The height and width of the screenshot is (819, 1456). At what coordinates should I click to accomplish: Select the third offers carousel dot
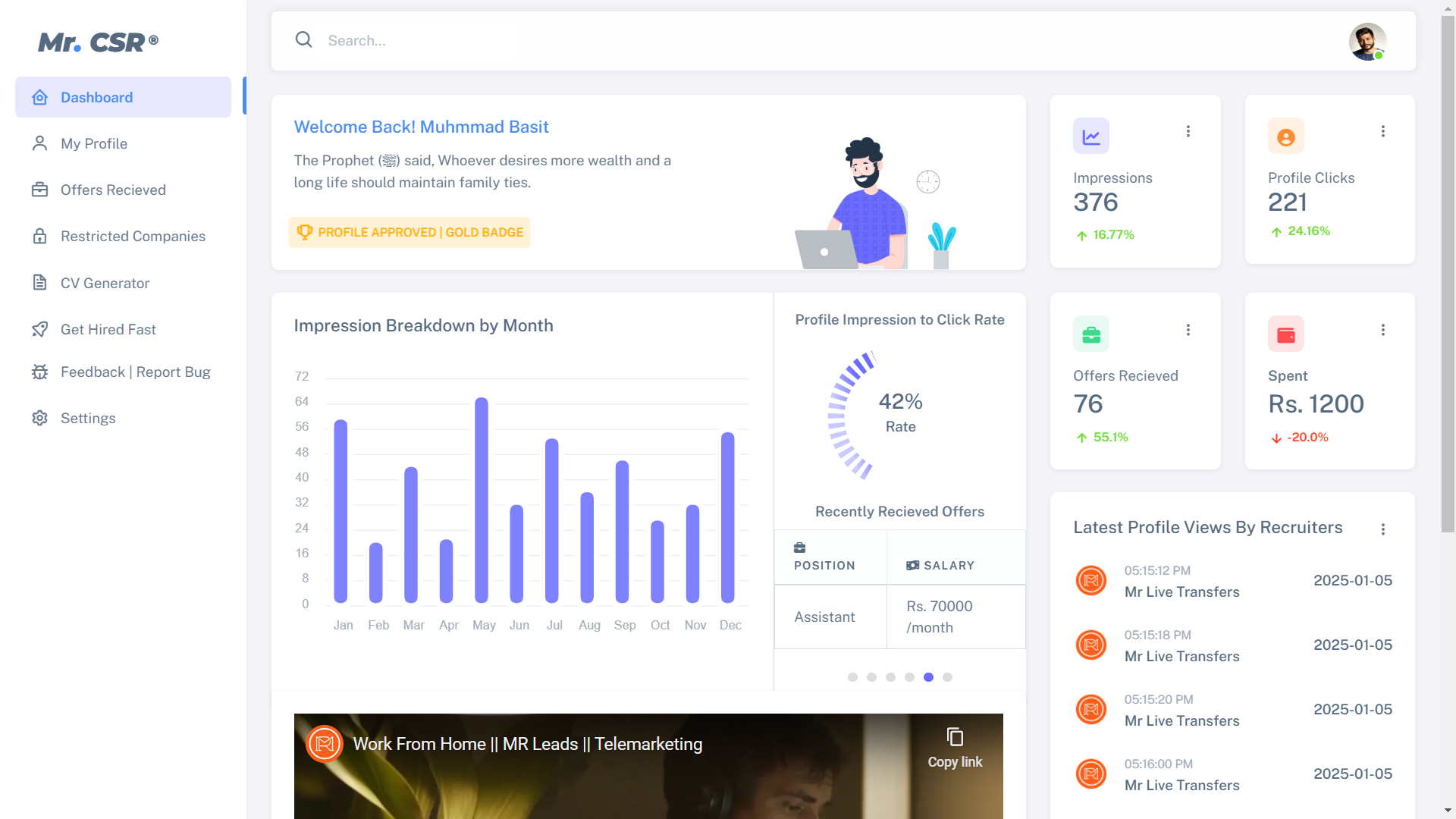pos(890,677)
